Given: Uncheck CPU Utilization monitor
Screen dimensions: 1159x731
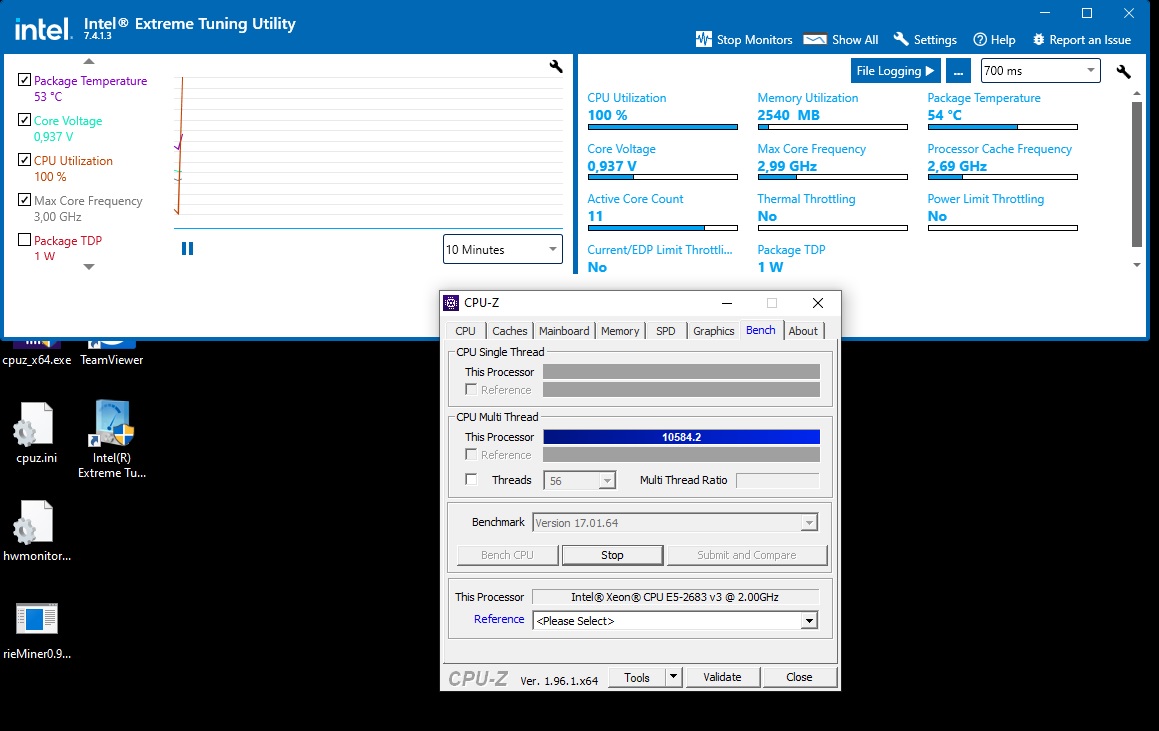Looking at the screenshot, I should click(24, 160).
